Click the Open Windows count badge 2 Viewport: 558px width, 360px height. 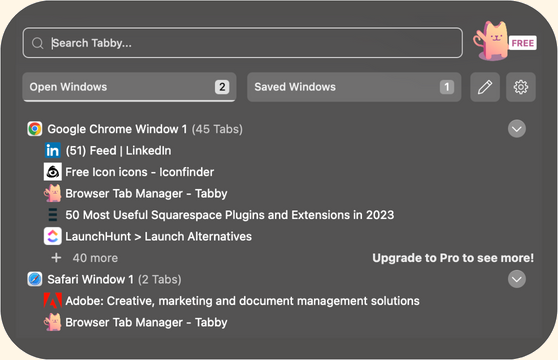(222, 87)
